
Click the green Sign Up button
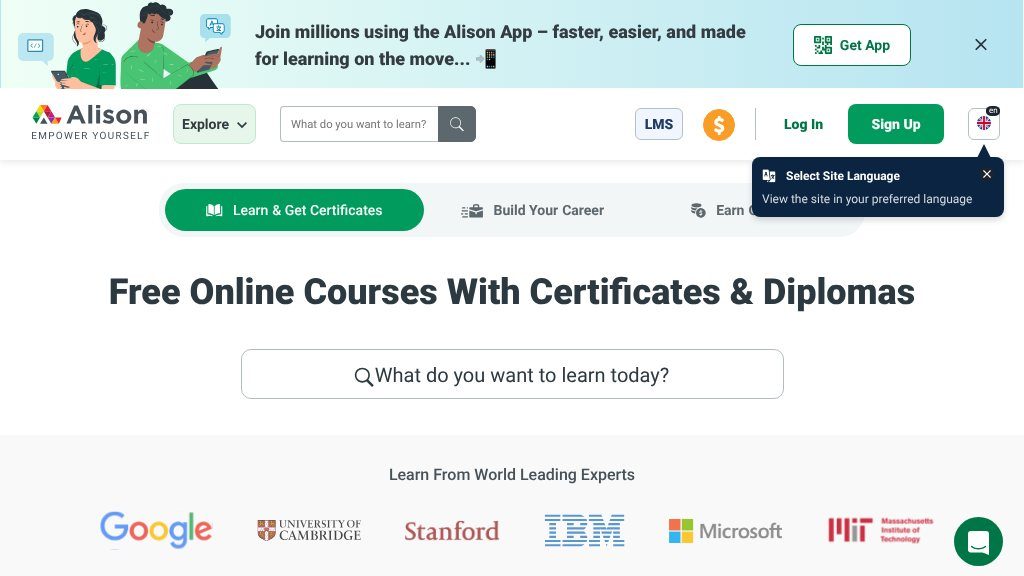(895, 124)
